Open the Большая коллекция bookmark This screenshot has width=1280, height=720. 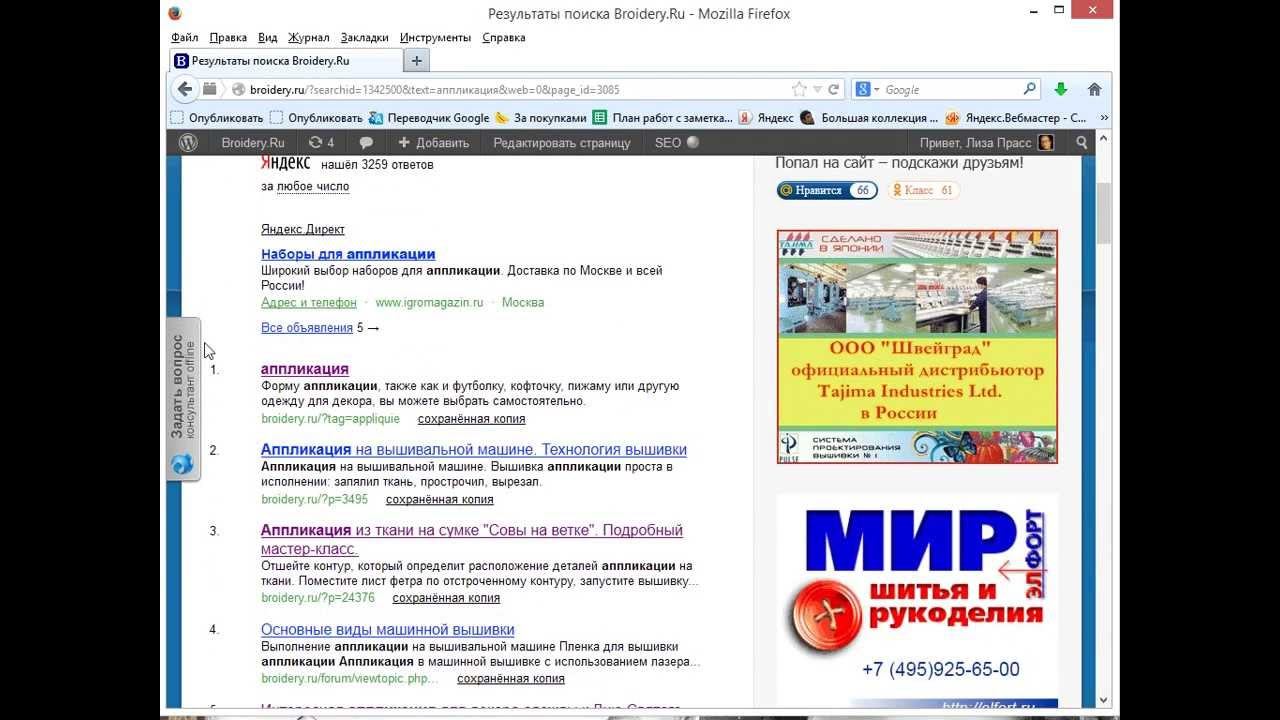[869, 117]
